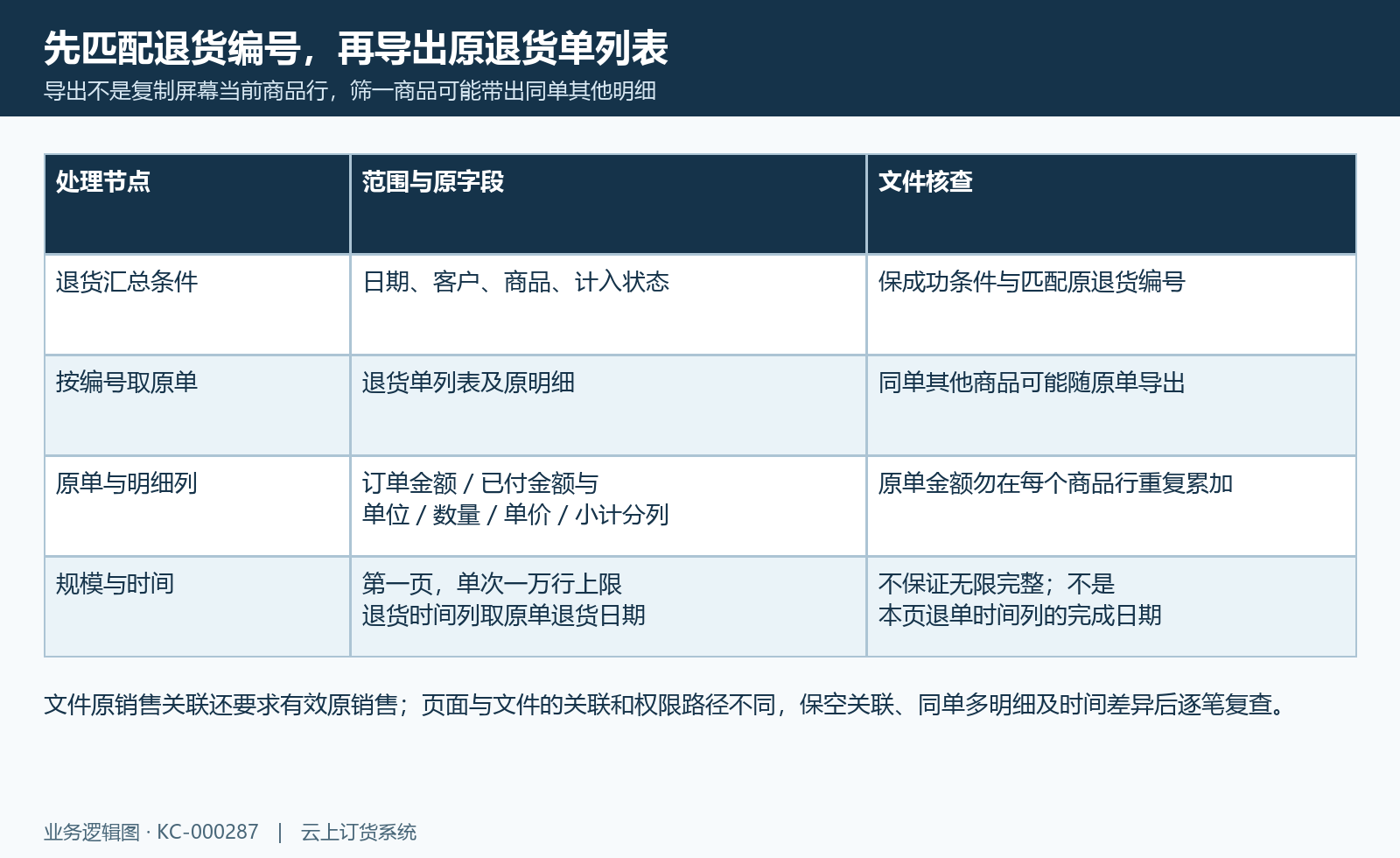Screen dimensions: 1400x858
Task: Click the cell 同单其他商品可能随原单导出
Action: coord(1111,405)
